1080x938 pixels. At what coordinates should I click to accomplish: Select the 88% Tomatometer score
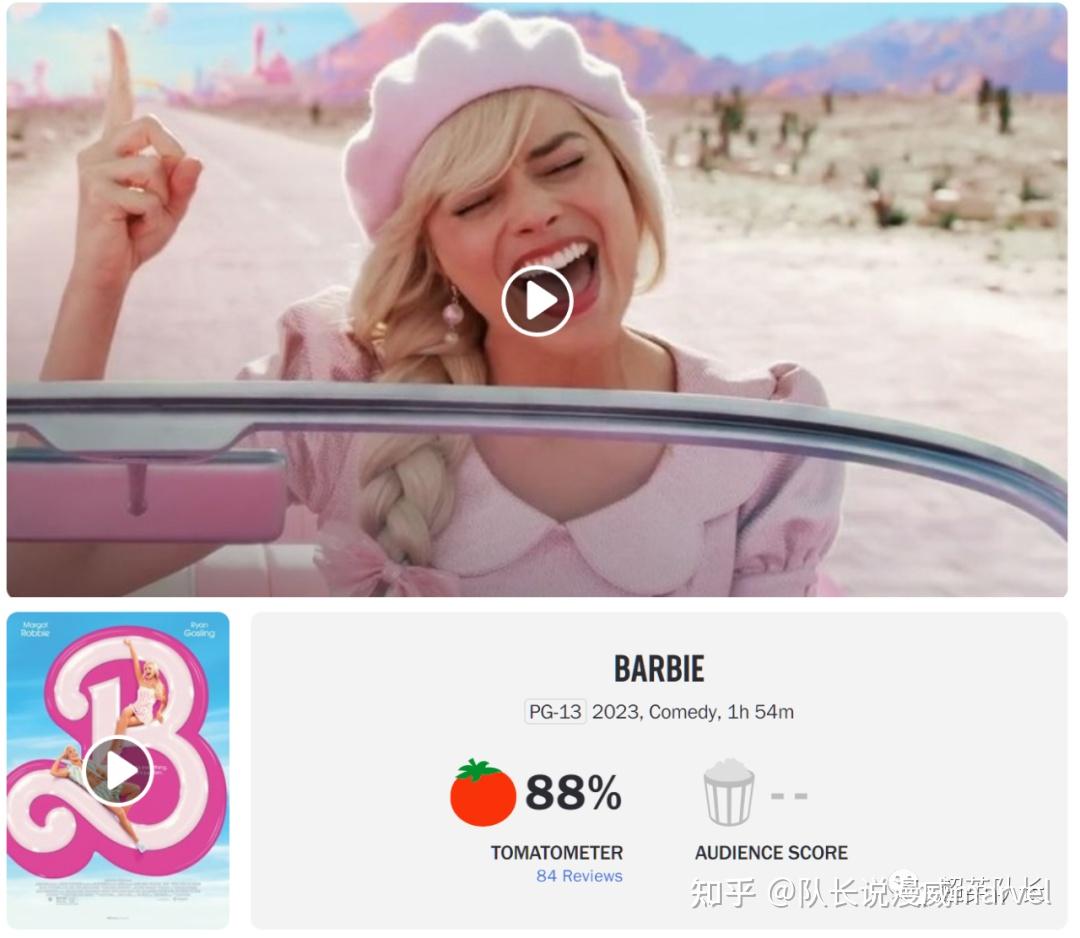[x=573, y=793]
